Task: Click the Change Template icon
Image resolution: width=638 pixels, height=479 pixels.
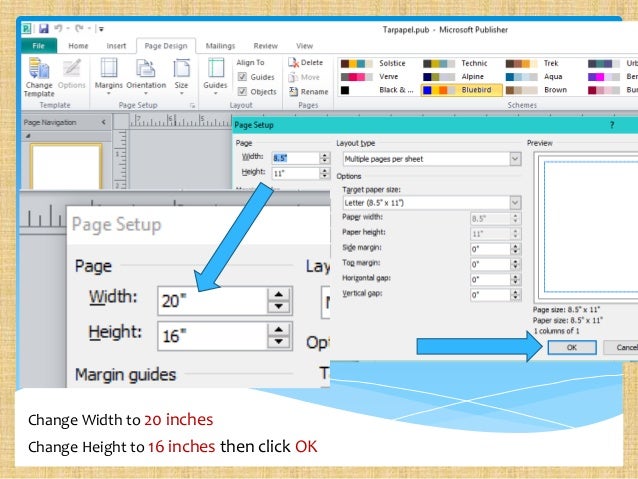Action: point(39,68)
